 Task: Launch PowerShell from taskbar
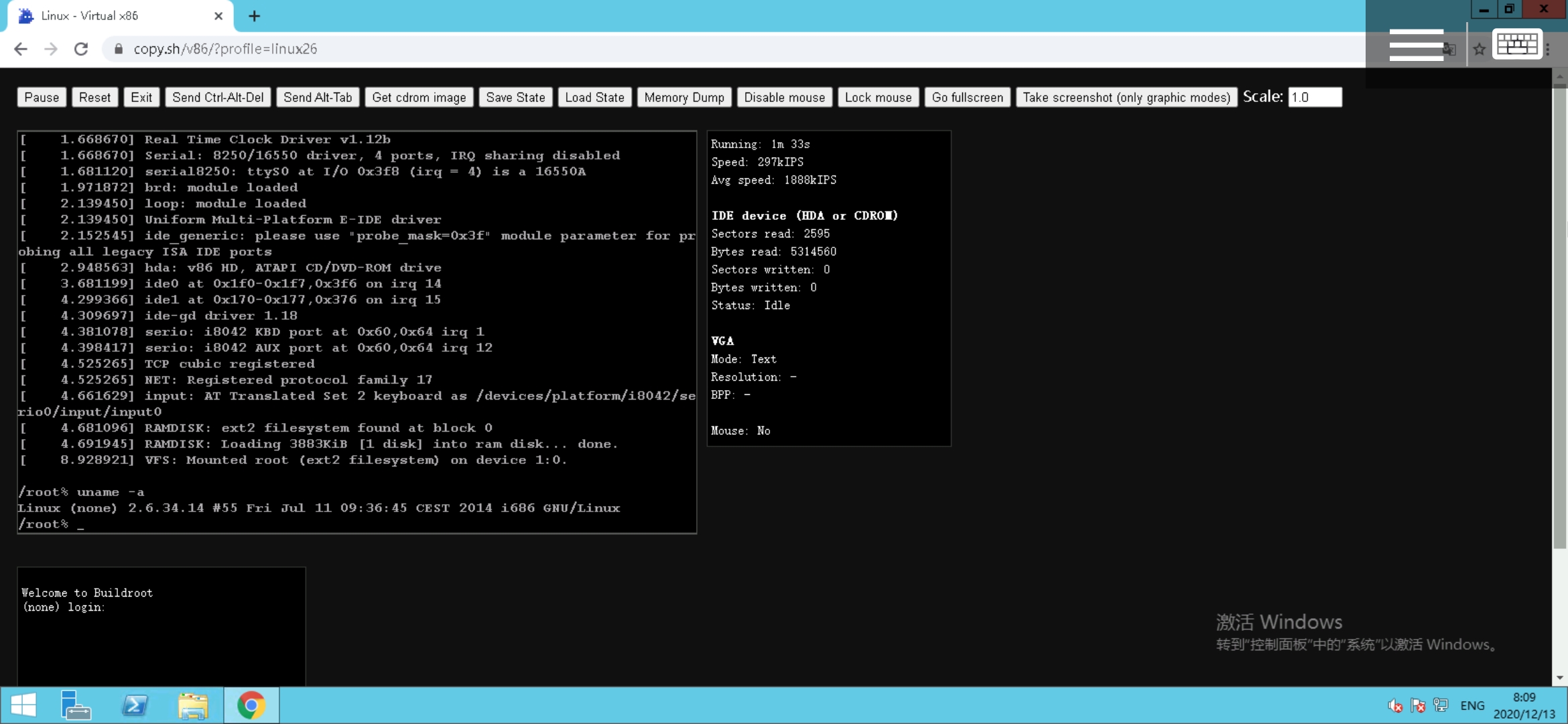[x=135, y=705]
